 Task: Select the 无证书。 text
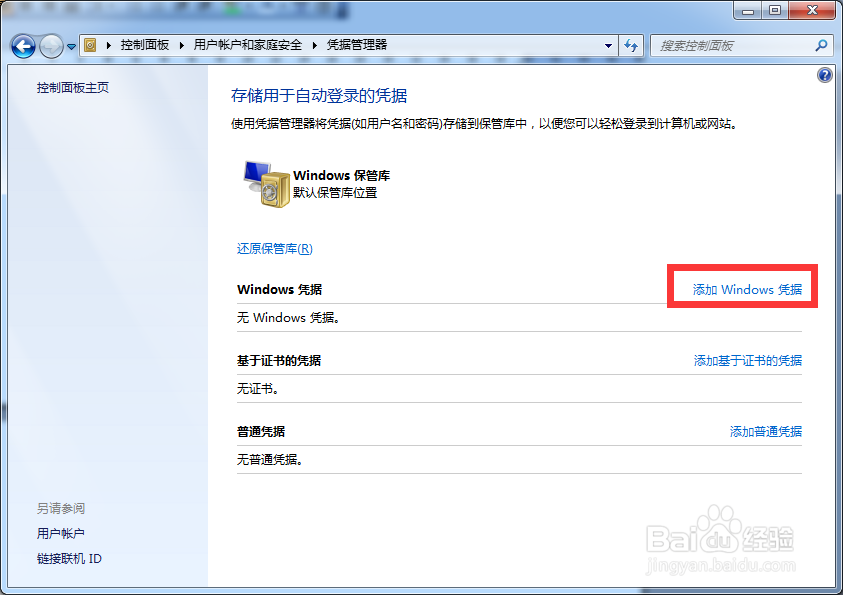tap(258, 389)
